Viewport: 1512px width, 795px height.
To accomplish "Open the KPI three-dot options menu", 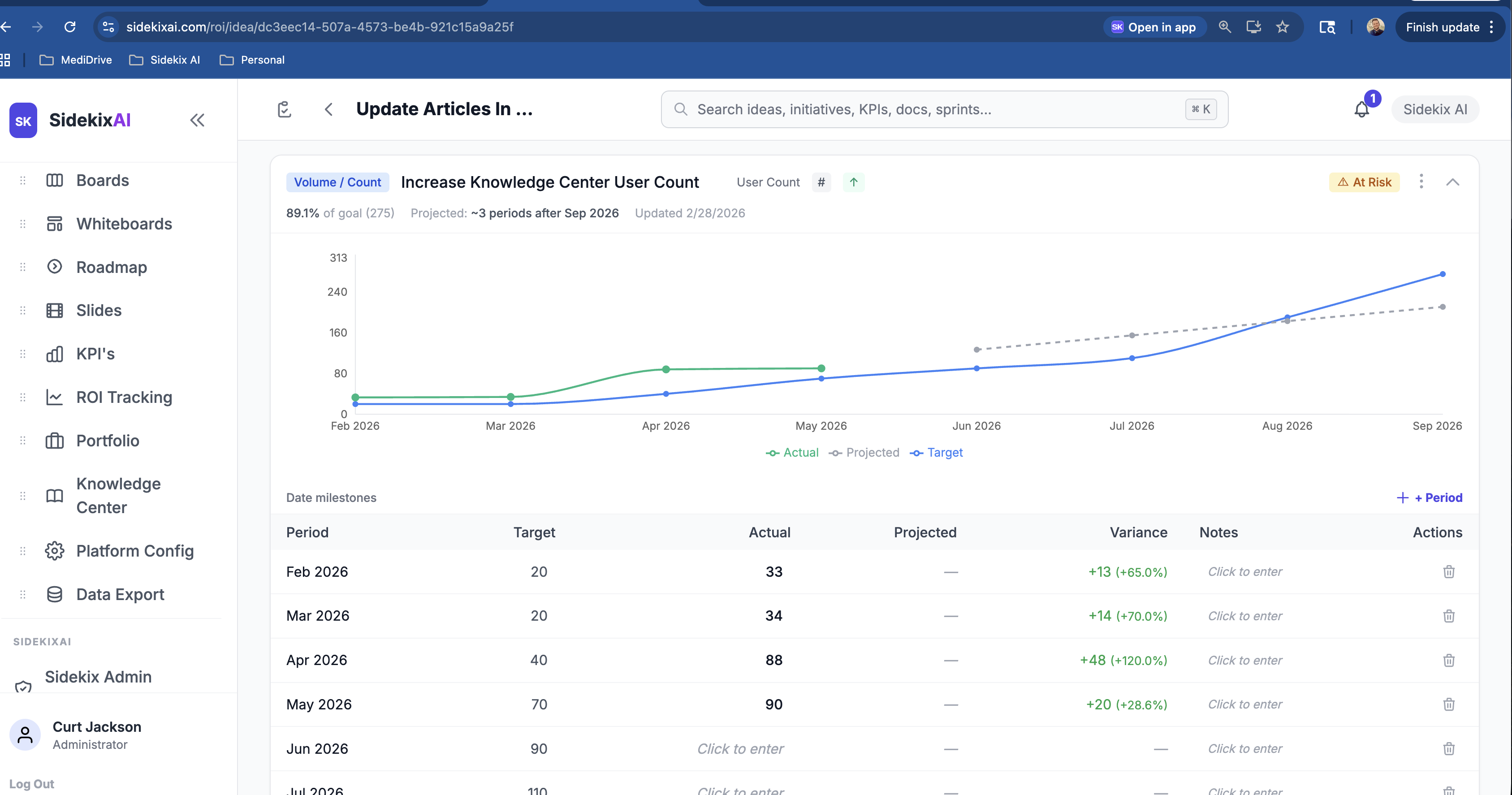I will point(1421,181).
